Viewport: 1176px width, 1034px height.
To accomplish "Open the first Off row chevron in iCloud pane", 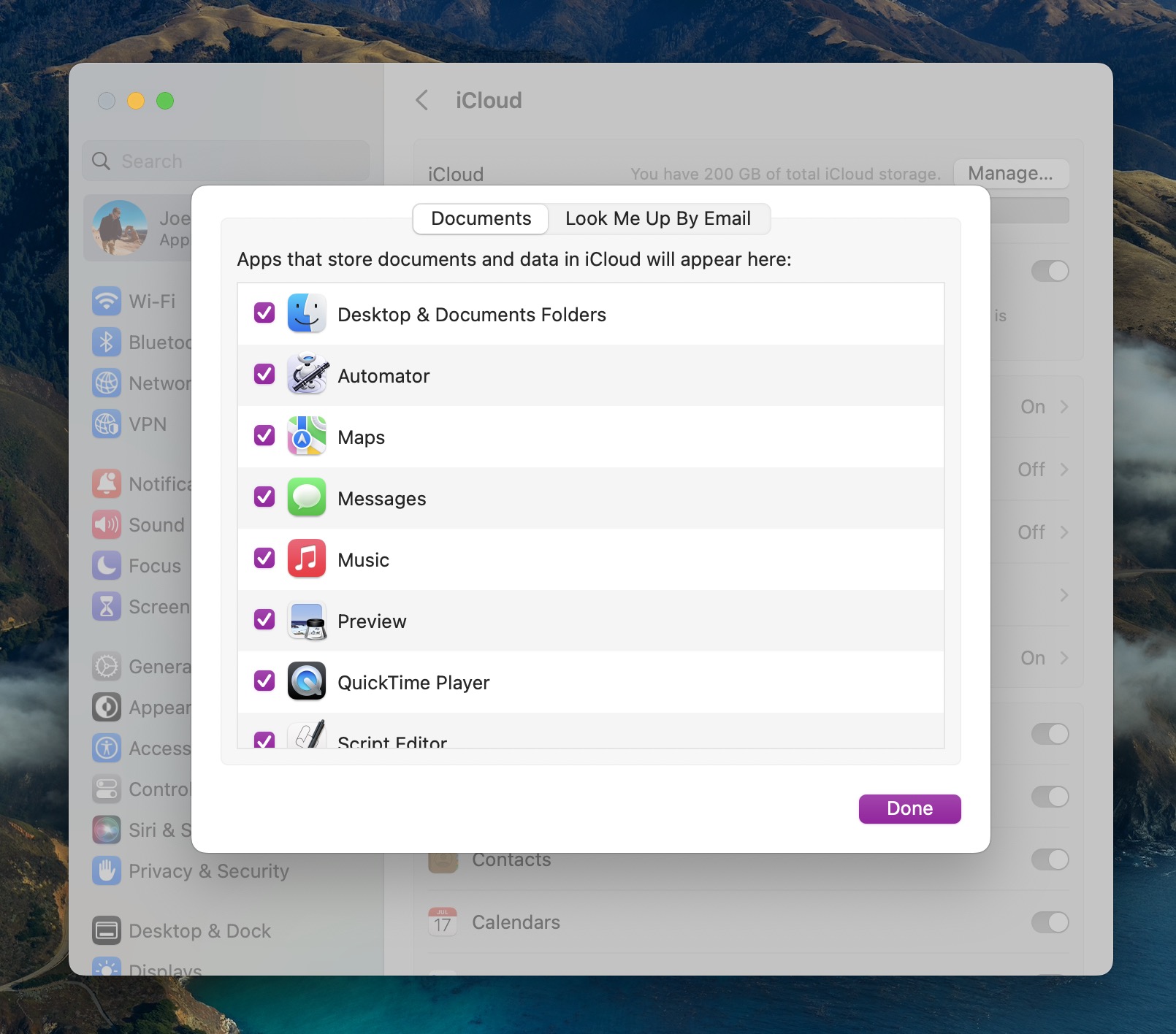I will click(1064, 470).
